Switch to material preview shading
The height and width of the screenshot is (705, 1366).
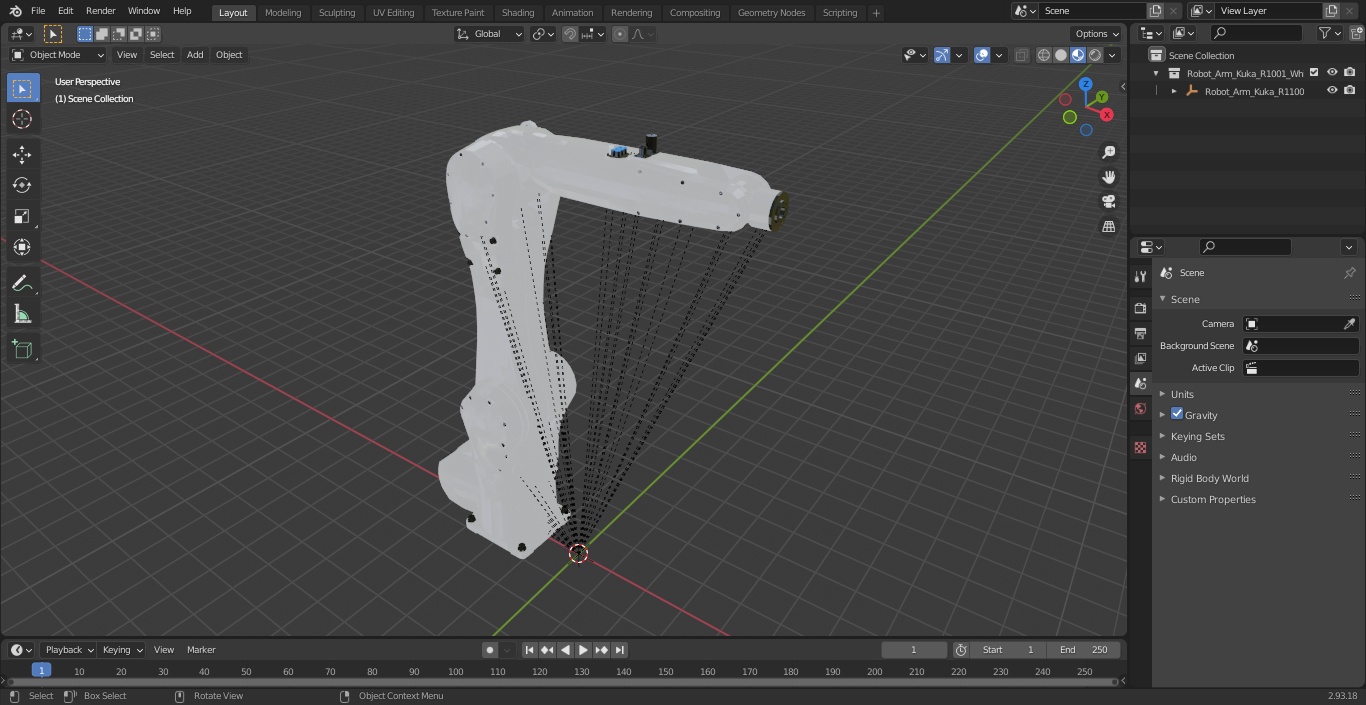click(x=1078, y=55)
